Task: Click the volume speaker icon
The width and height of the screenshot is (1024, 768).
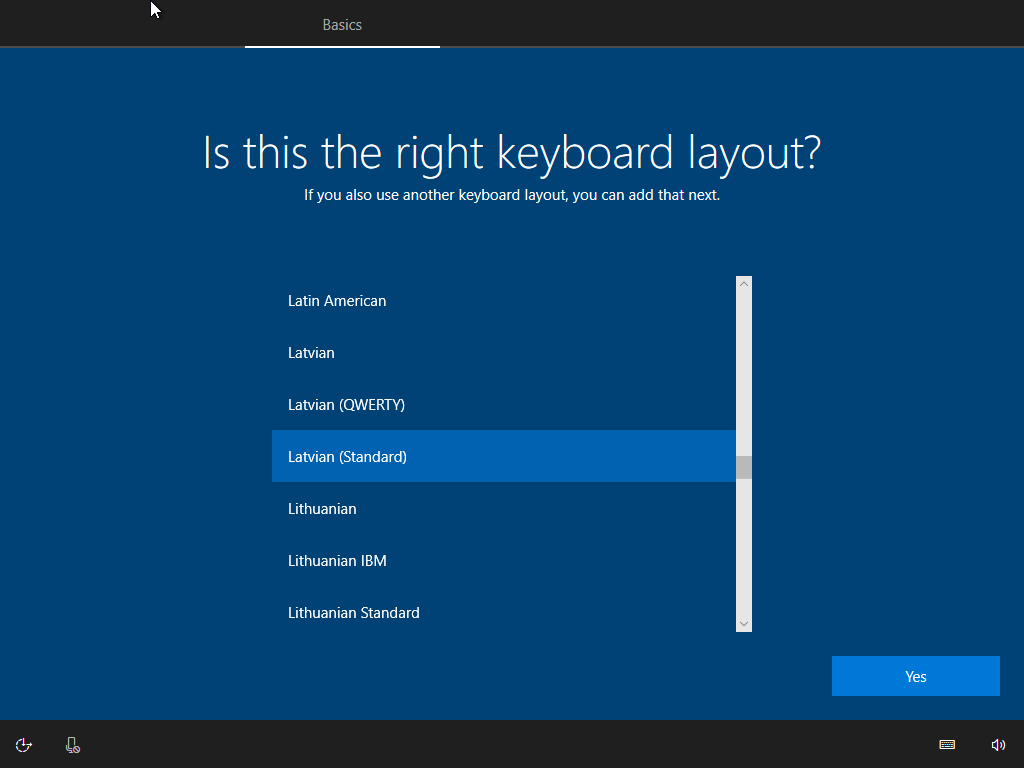Action: [998, 745]
